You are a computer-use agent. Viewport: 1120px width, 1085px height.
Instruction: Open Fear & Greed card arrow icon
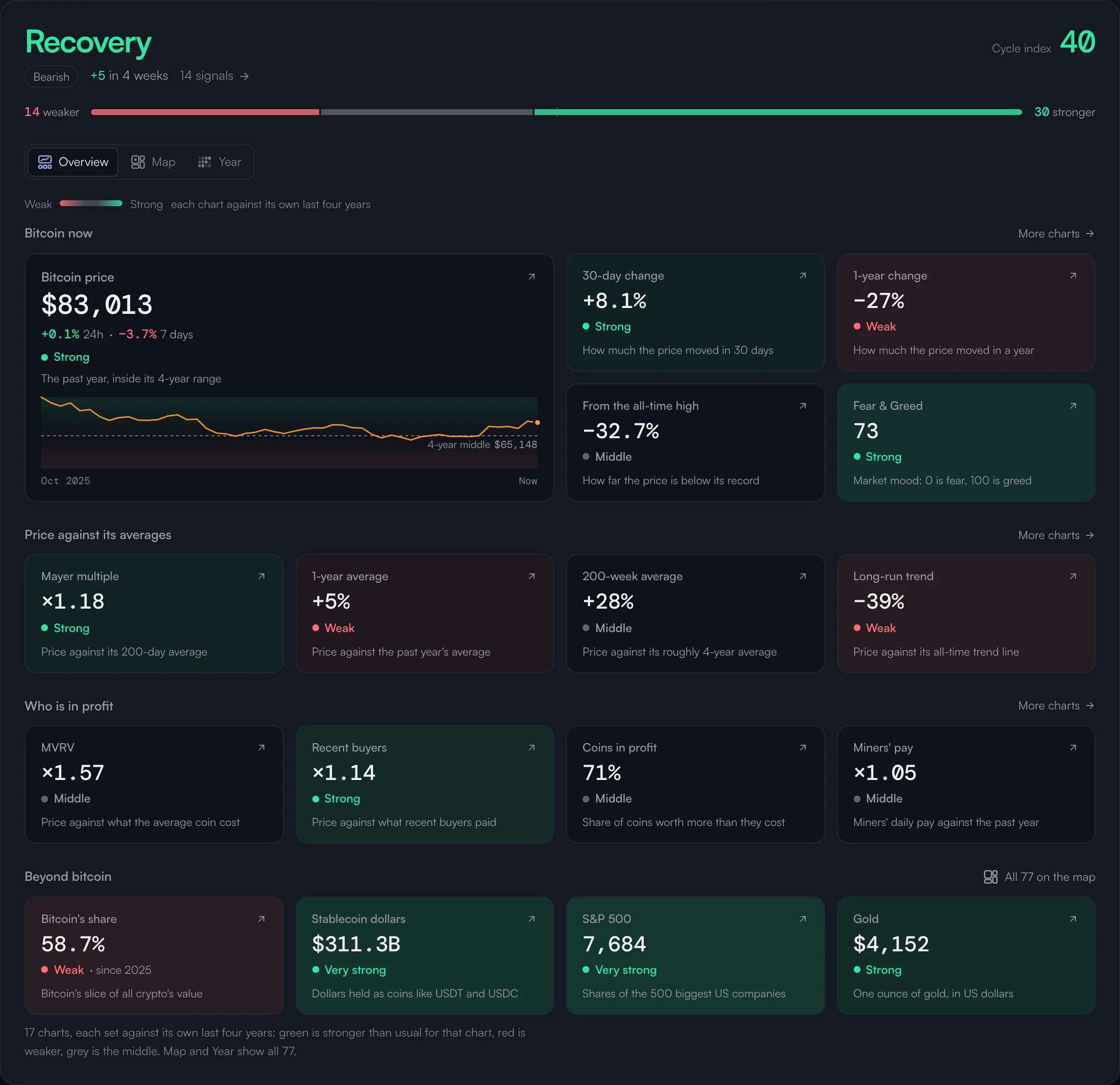tap(1073, 406)
